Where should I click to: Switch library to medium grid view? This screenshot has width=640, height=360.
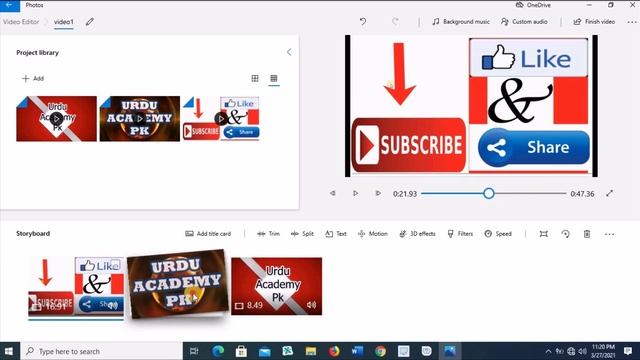[x=255, y=78]
